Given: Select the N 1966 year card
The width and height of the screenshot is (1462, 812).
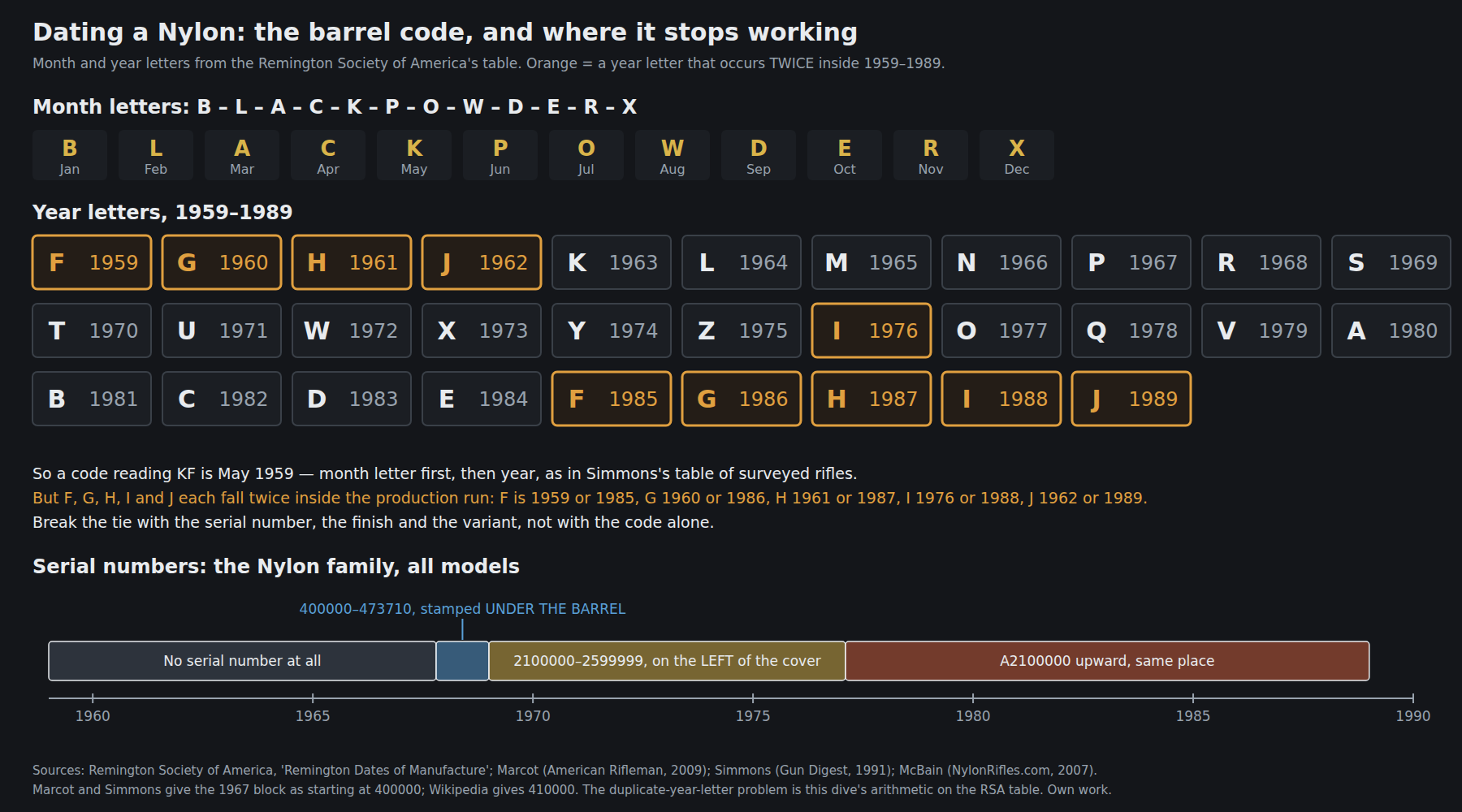Looking at the screenshot, I should (1001, 262).
